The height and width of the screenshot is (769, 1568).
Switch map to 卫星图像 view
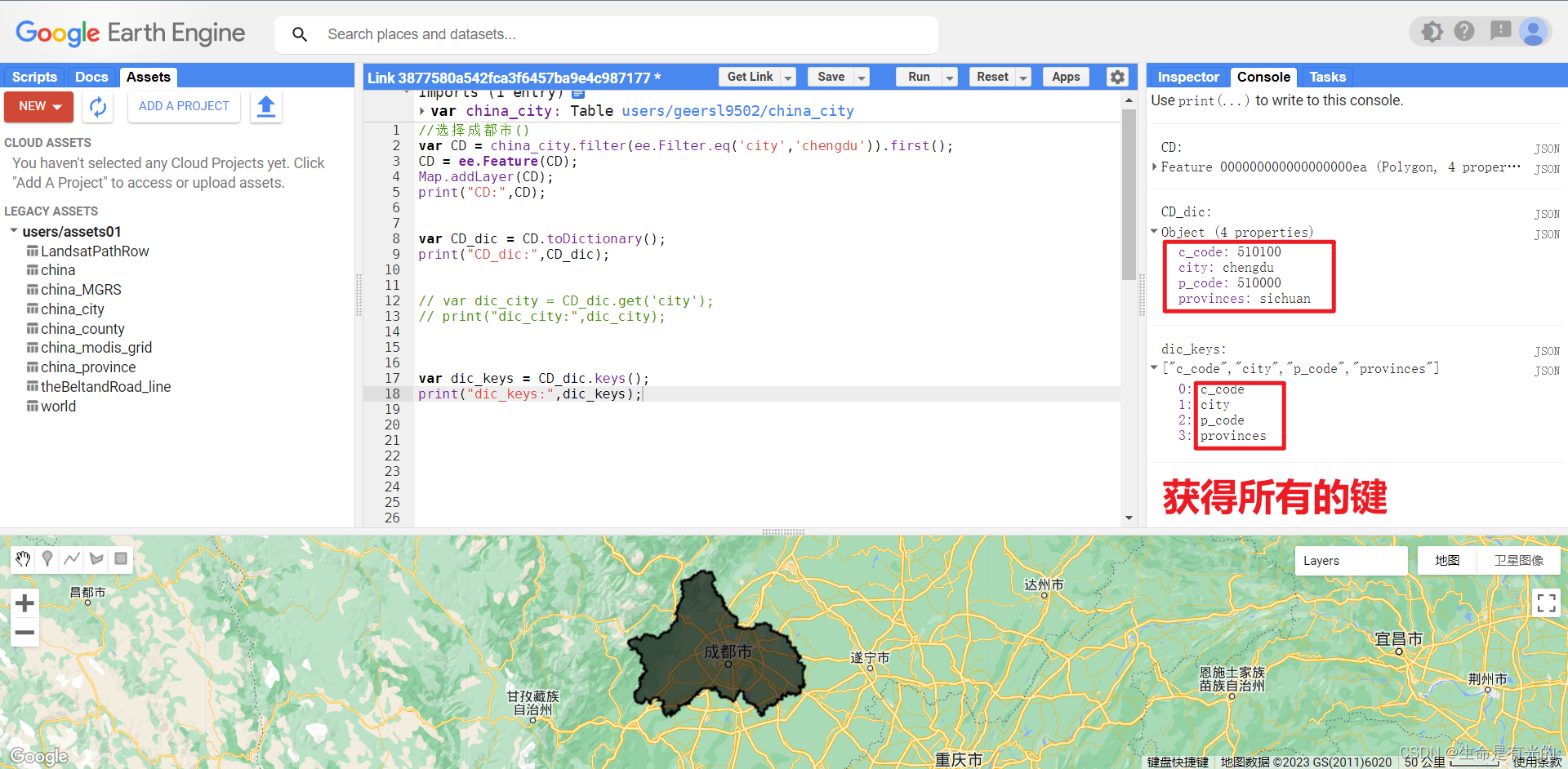1519,561
